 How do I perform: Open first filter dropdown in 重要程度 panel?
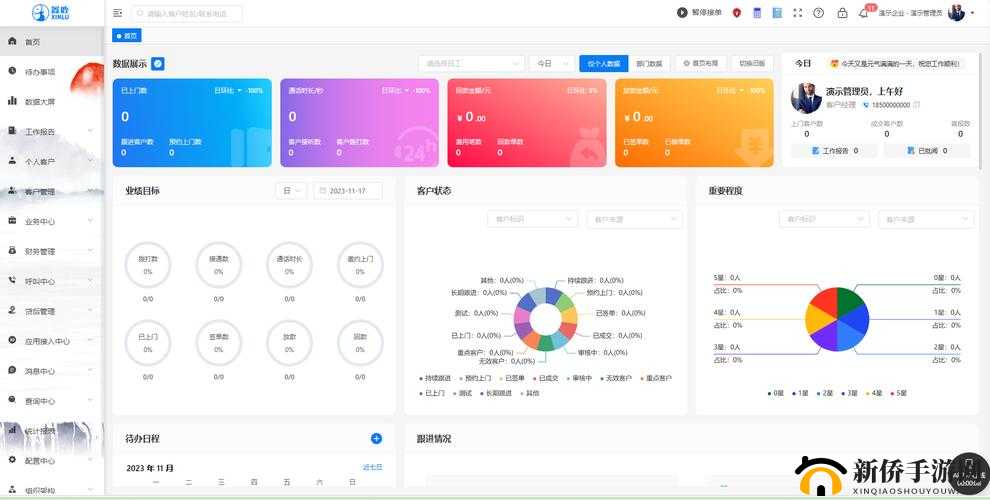coord(824,219)
